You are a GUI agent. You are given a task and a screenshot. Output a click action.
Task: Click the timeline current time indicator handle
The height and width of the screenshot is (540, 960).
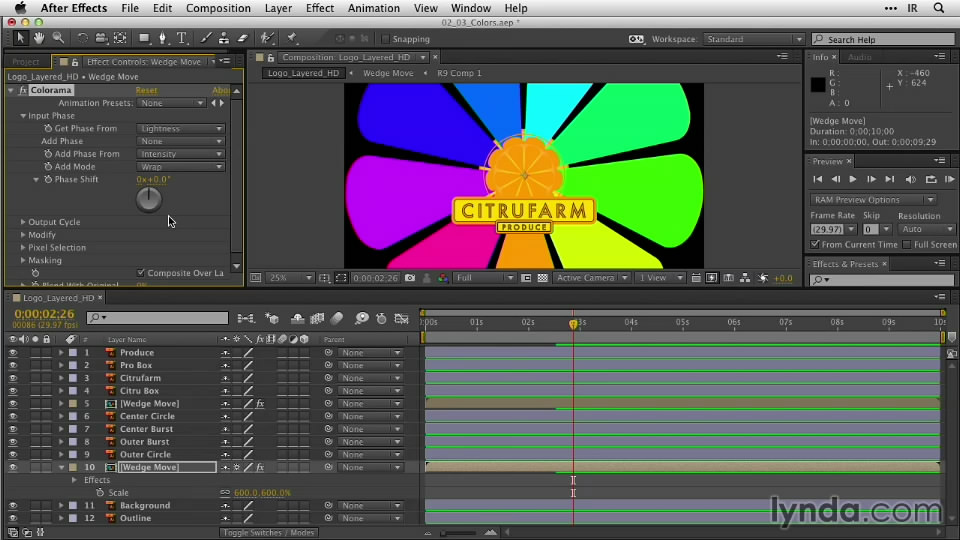pos(573,323)
